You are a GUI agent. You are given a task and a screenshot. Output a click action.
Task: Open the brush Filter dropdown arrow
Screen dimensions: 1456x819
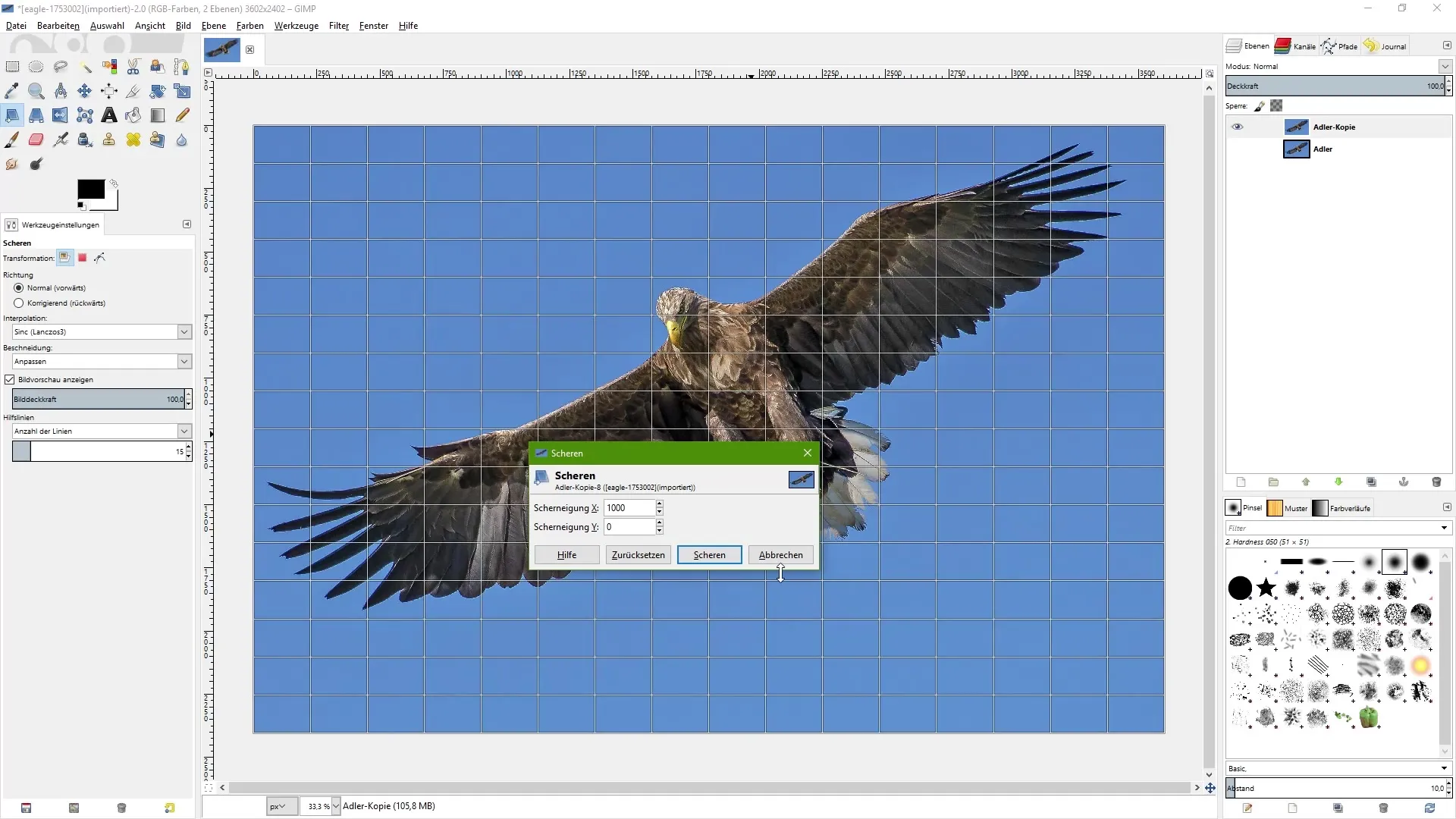[1444, 529]
